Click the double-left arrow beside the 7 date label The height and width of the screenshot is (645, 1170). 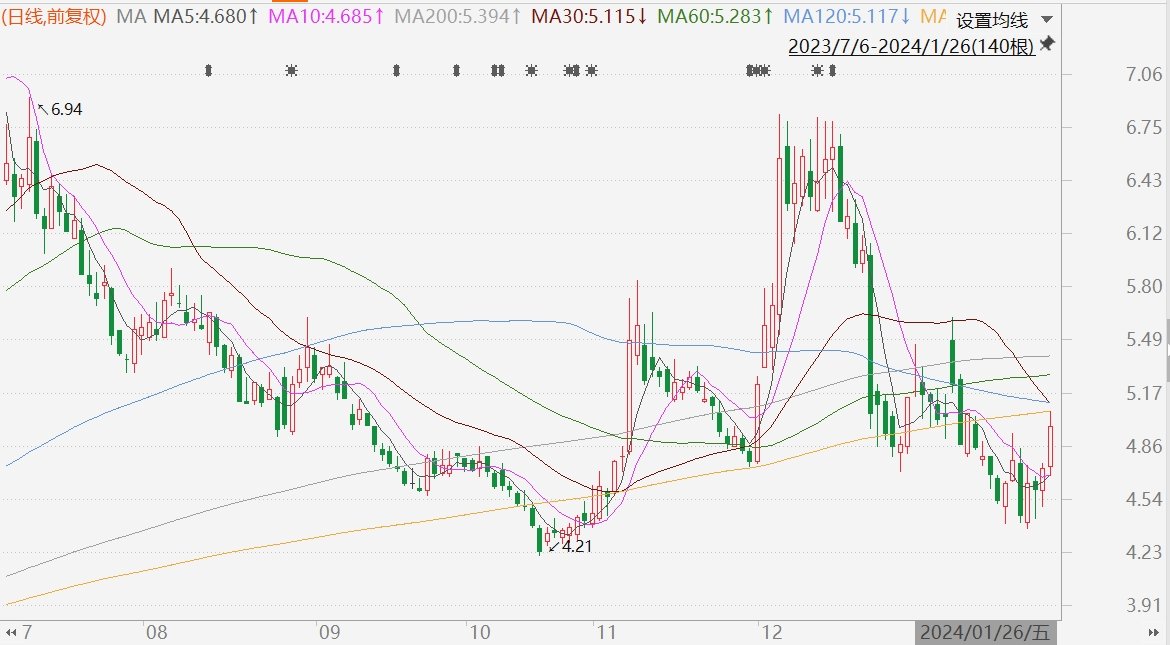pyautogui.click(x=10, y=633)
